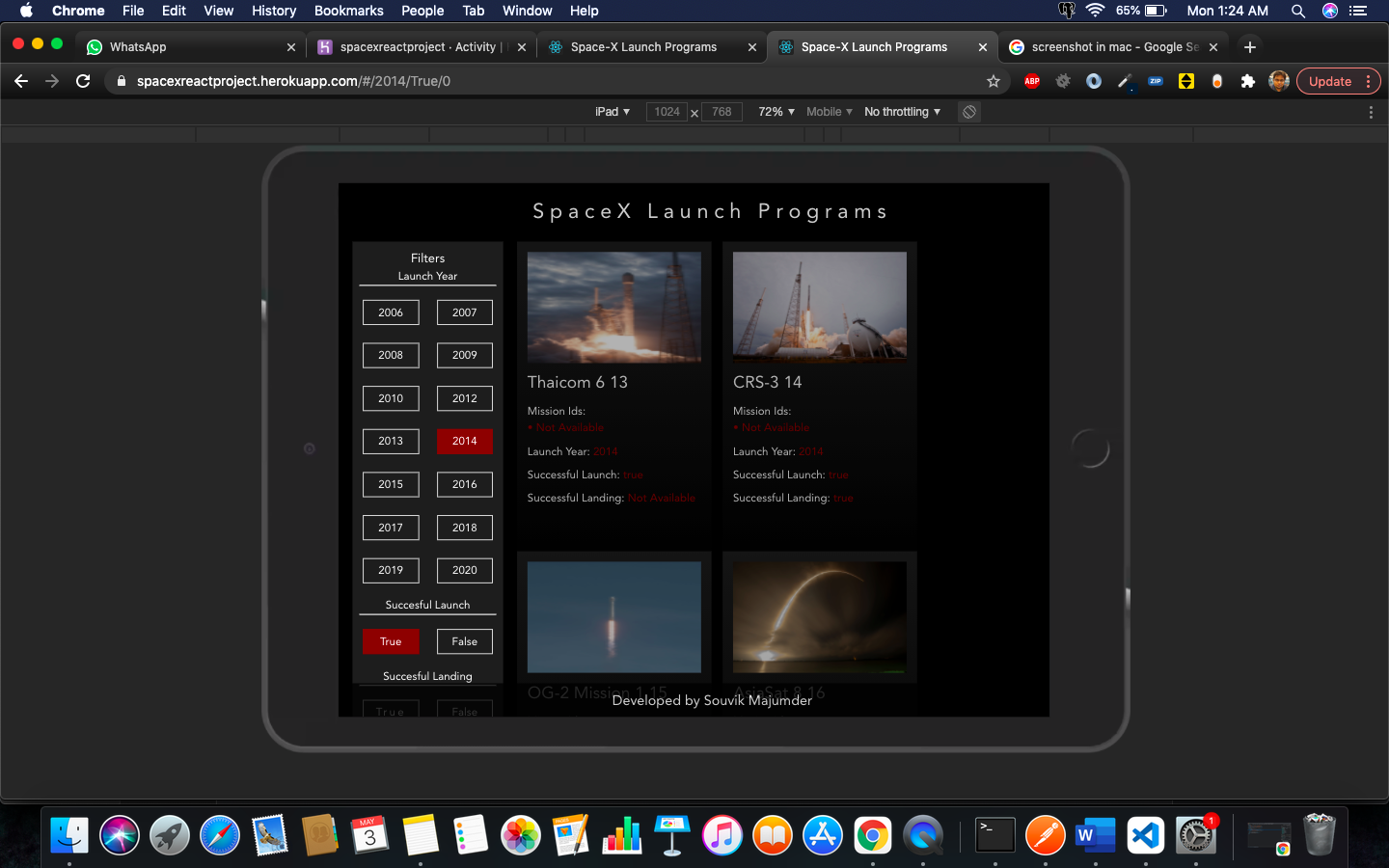The image size is (1389, 868).
Task: Open the AdBlock Plus extension
Action: (x=1032, y=81)
